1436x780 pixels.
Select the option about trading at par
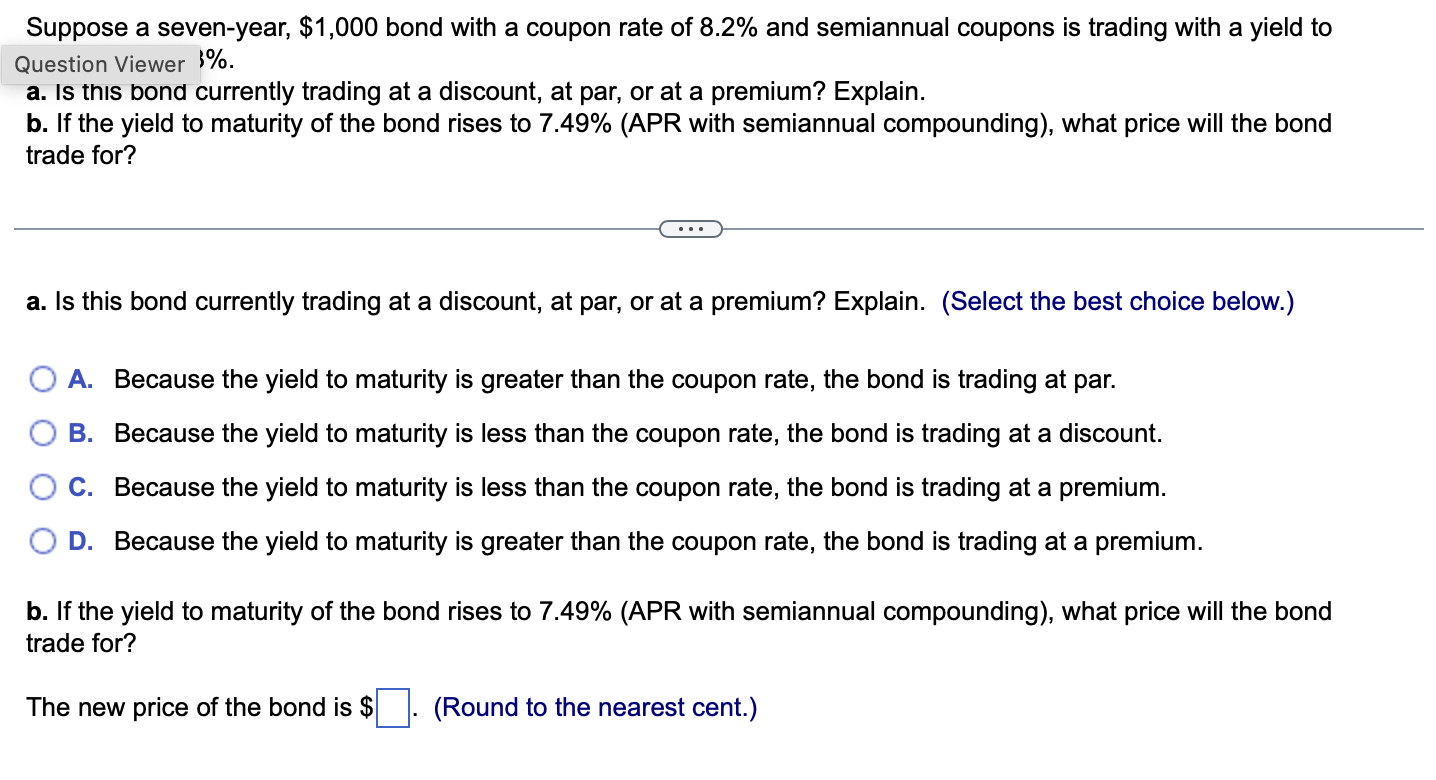44,379
